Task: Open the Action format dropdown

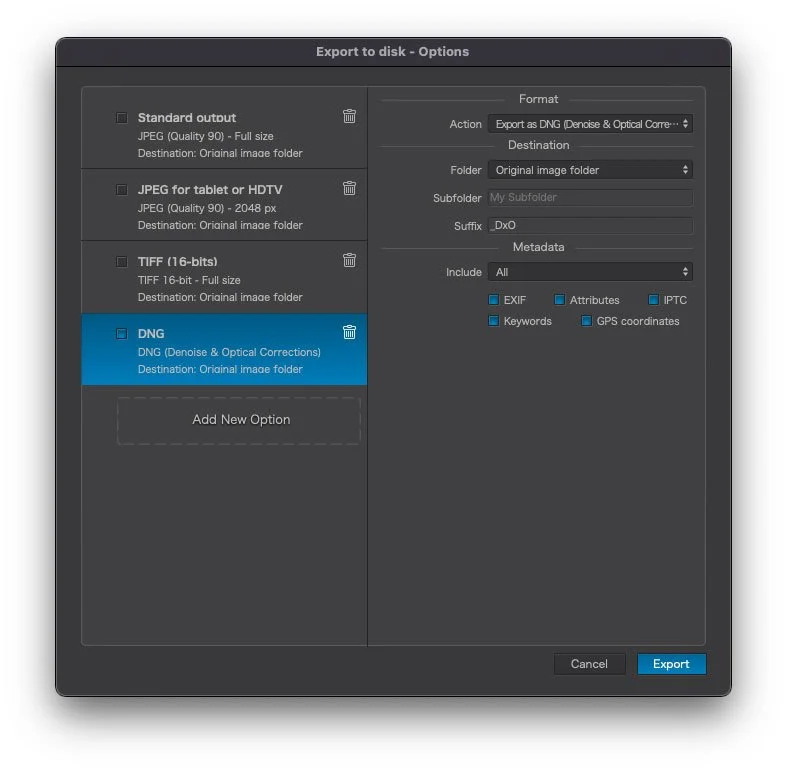Action: (590, 124)
